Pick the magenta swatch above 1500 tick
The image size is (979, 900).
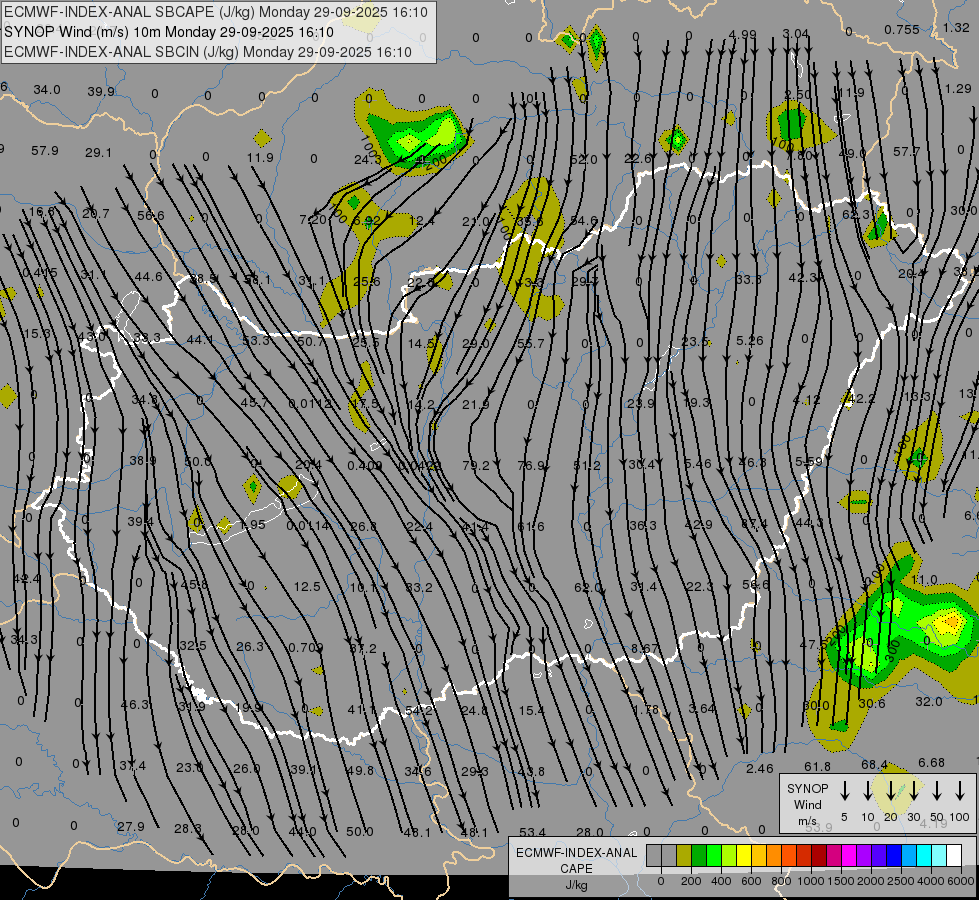click(849, 856)
